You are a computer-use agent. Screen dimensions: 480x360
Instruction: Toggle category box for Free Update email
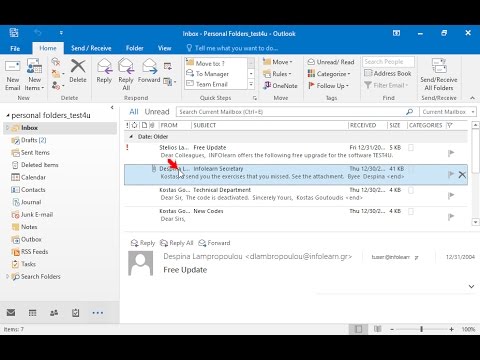pyautogui.click(x=411, y=148)
